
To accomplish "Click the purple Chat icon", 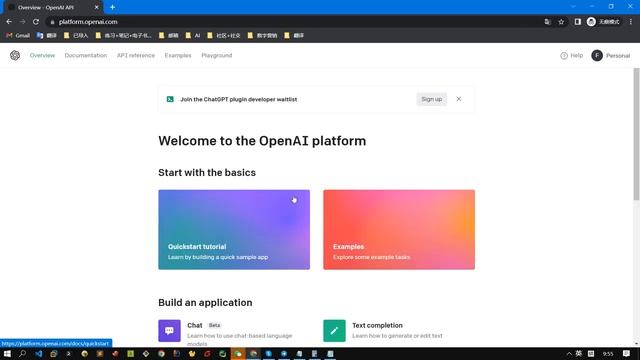I will coord(169,331).
